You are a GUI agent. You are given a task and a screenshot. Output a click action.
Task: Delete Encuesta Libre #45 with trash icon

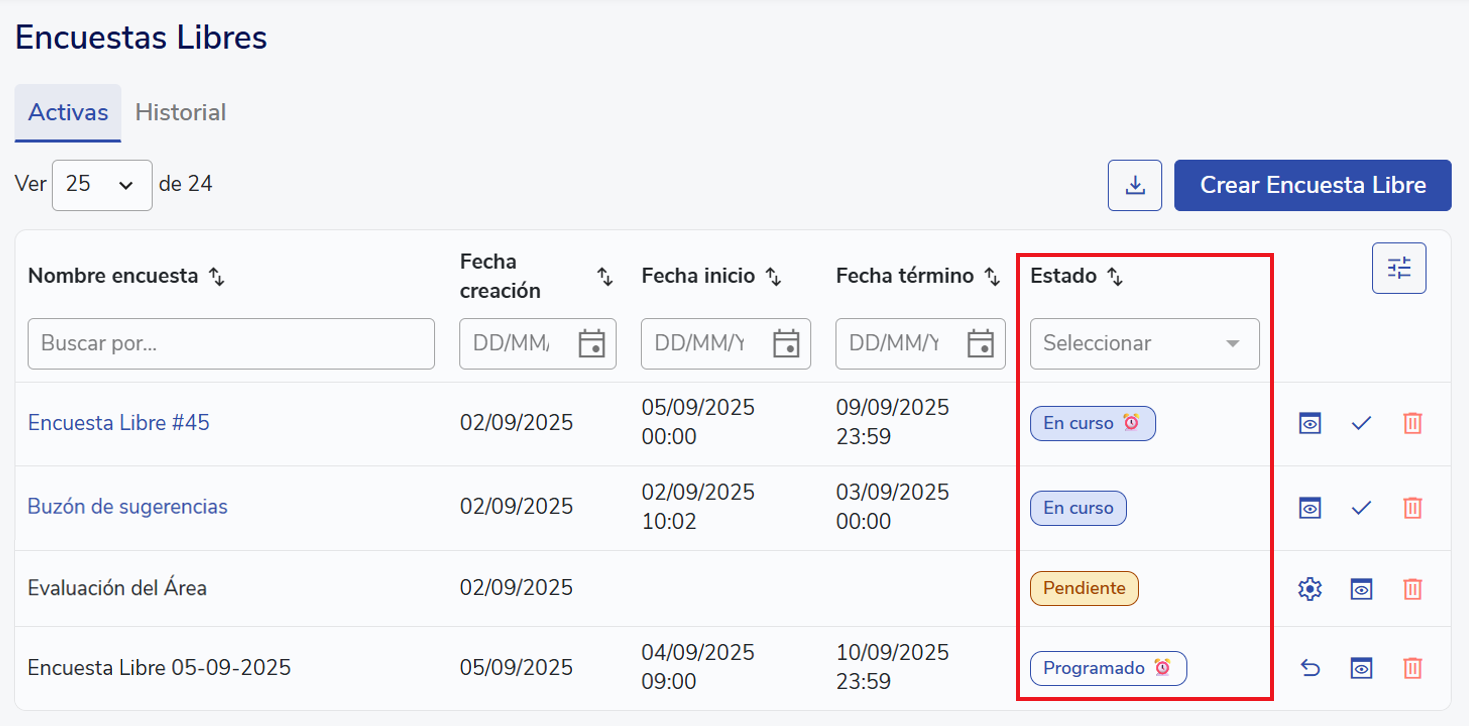(1411, 423)
